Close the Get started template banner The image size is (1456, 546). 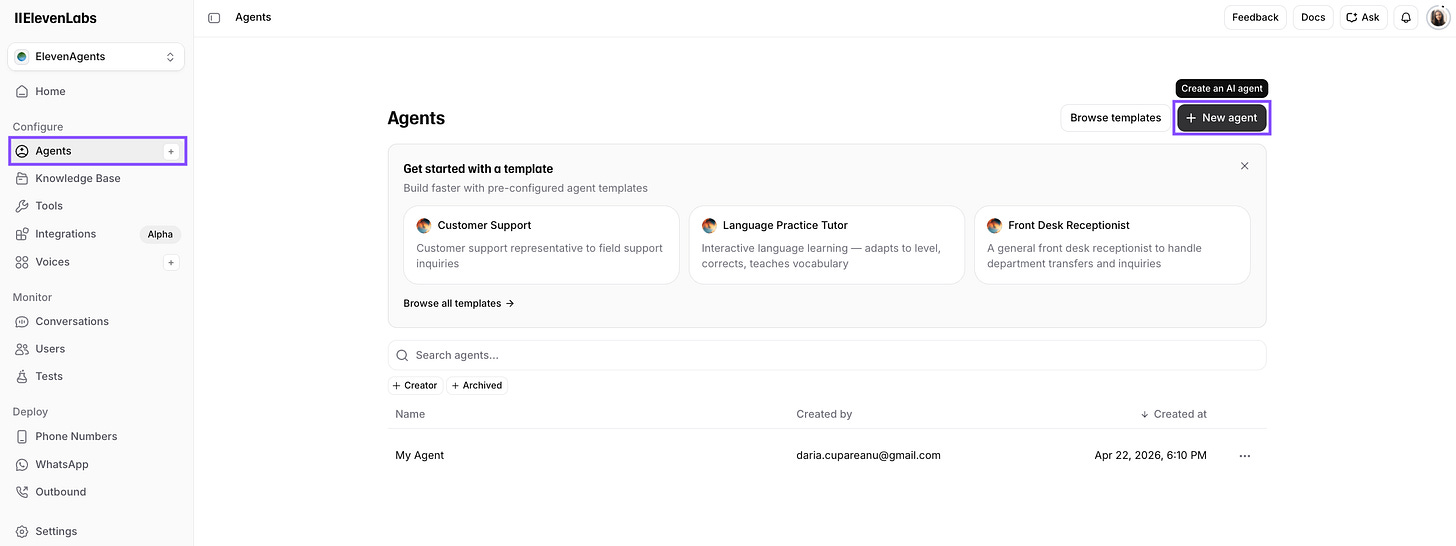(x=1244, y=166)
